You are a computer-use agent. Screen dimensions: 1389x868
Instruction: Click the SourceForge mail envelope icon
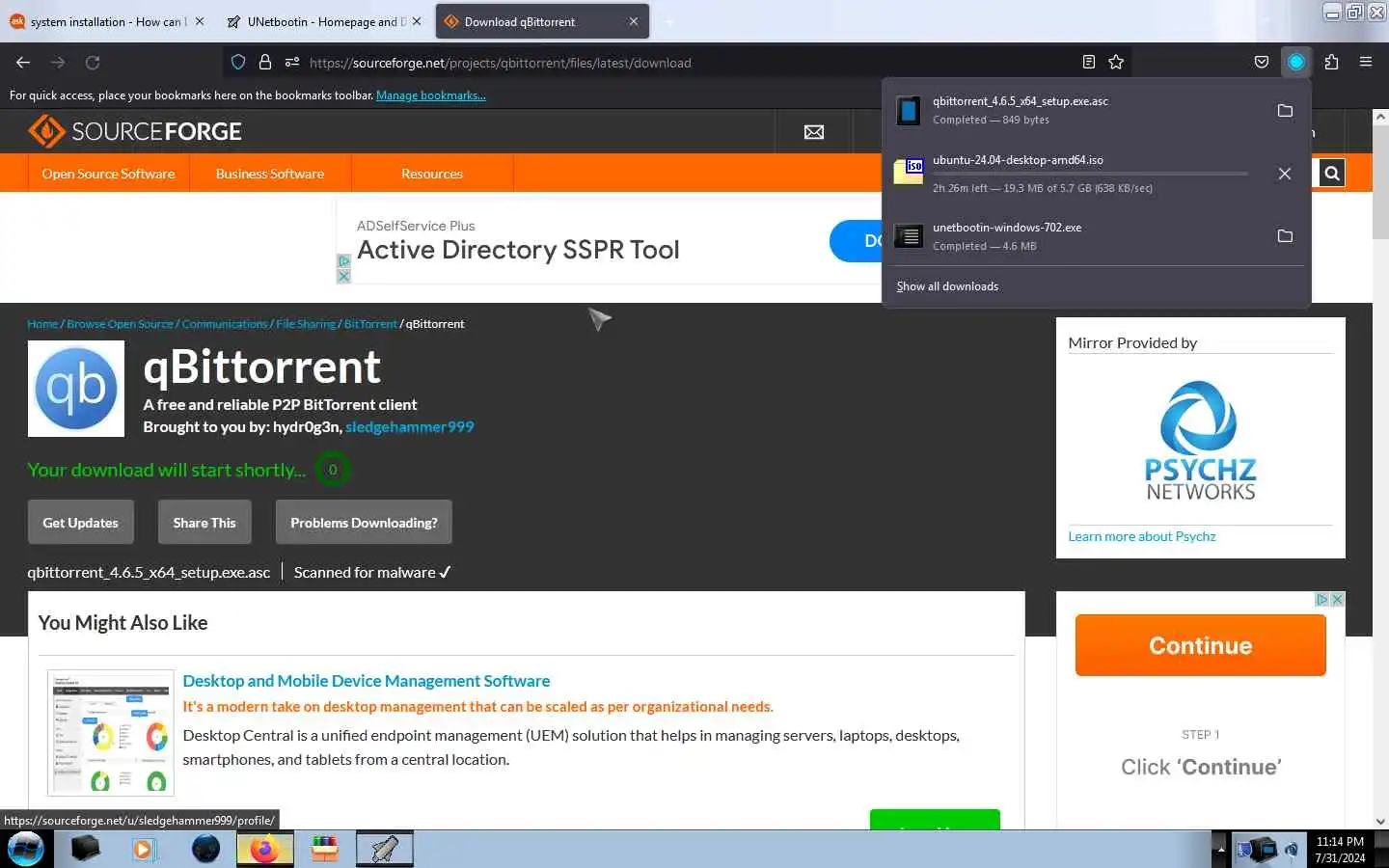tap(814, 132)
